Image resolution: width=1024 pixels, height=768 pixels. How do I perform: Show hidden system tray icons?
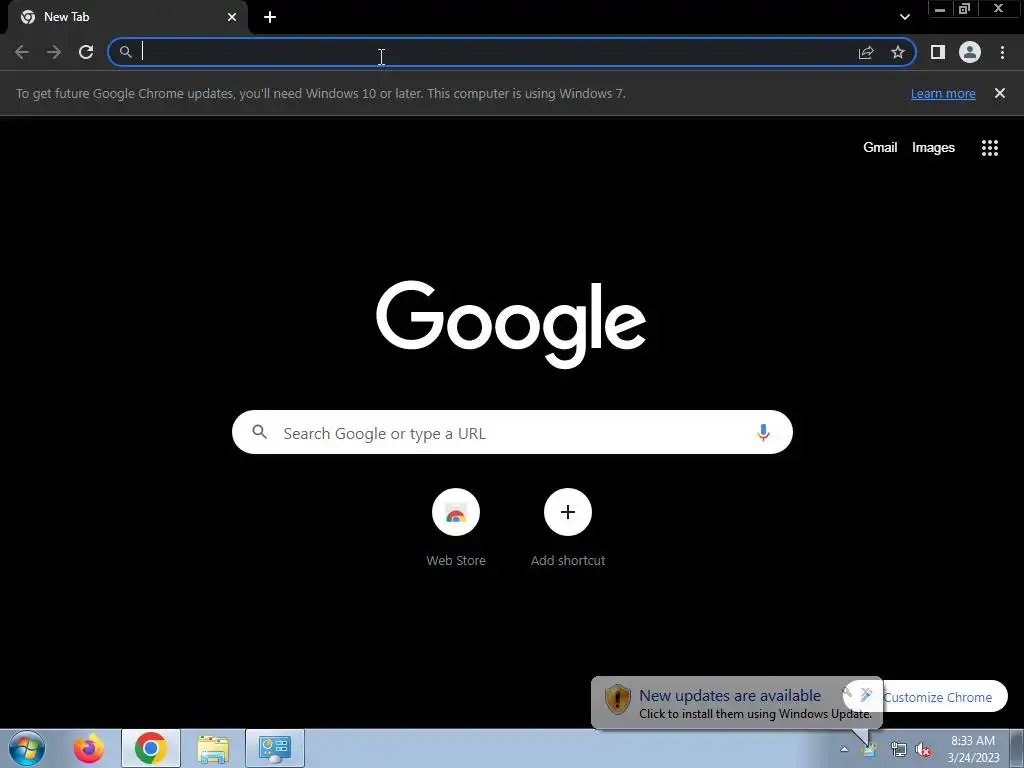[844, 749]
